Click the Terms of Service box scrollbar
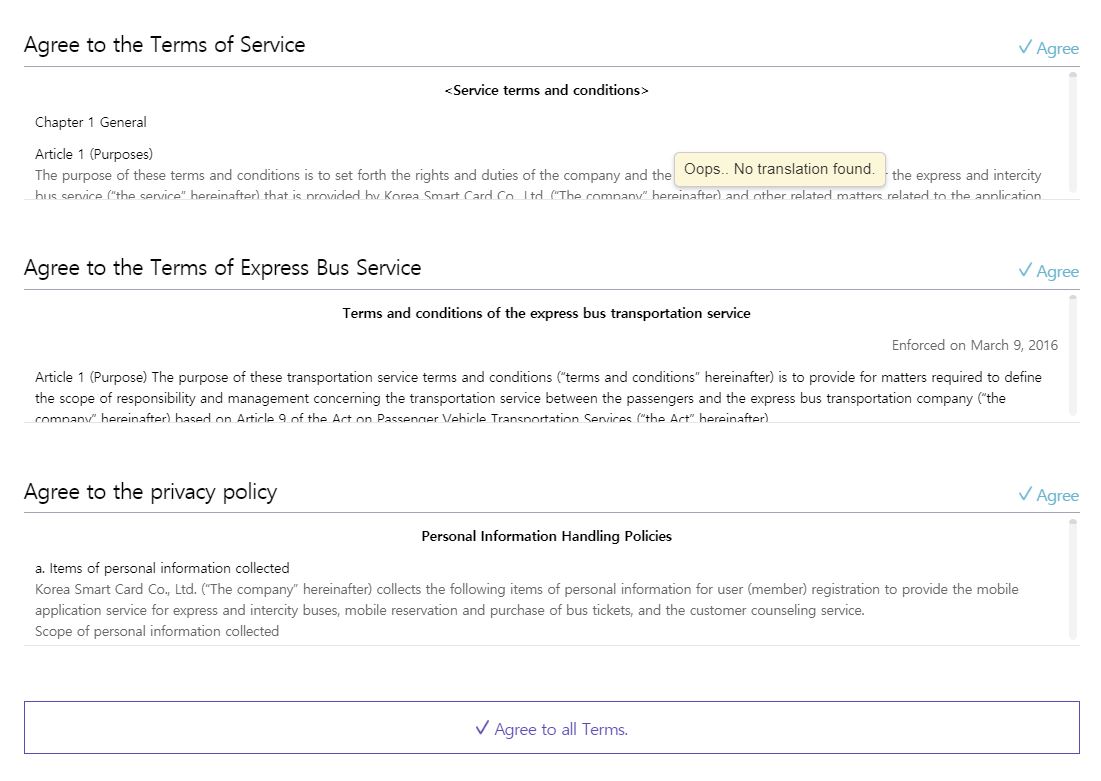Screen dimensions: 1101x781 [1073, 130]
